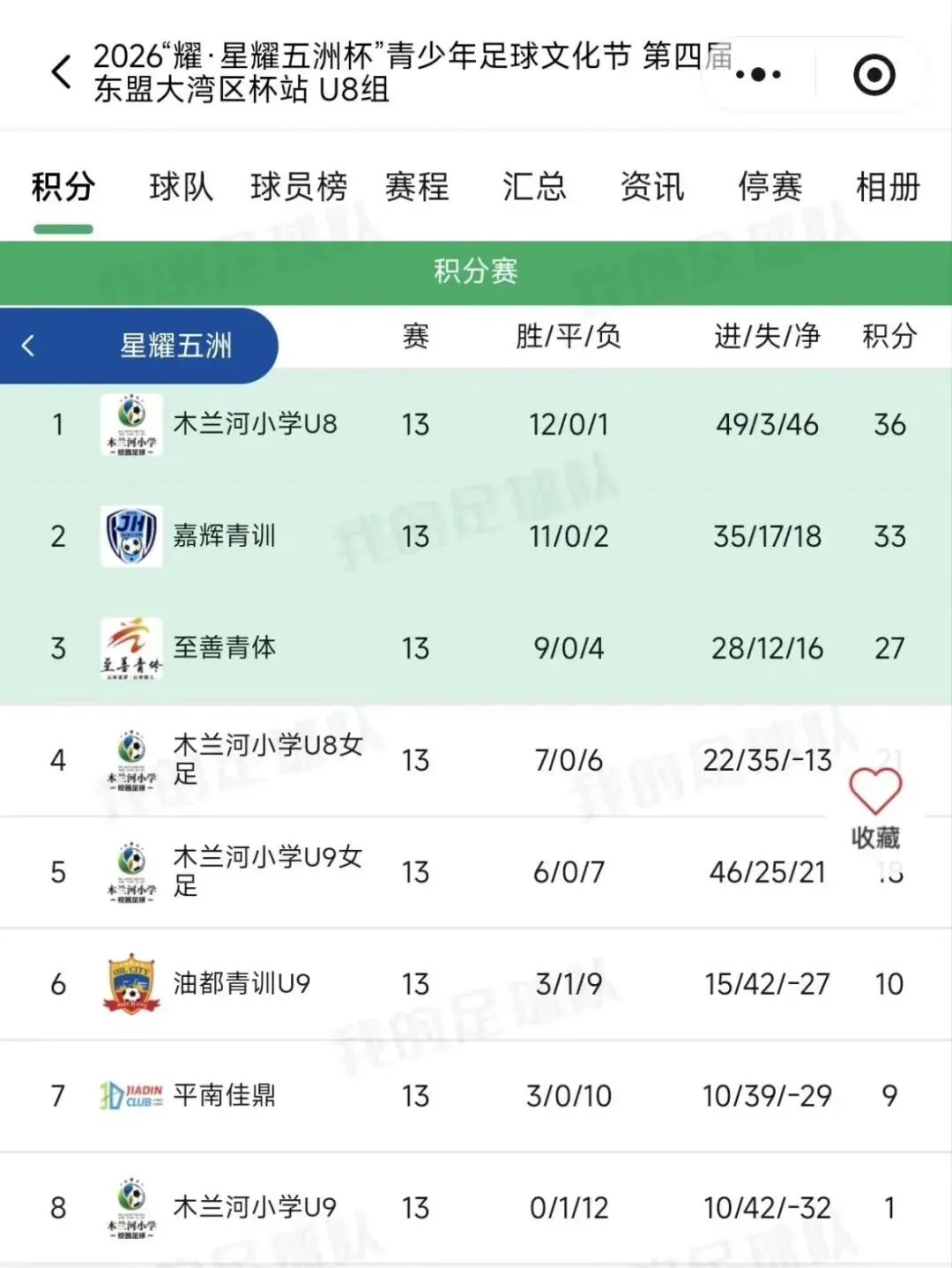Image resolution: width=952 pixels, height=1268 pixels.
Task: Sort by the 积分 column header
Action: pos(889,336)
